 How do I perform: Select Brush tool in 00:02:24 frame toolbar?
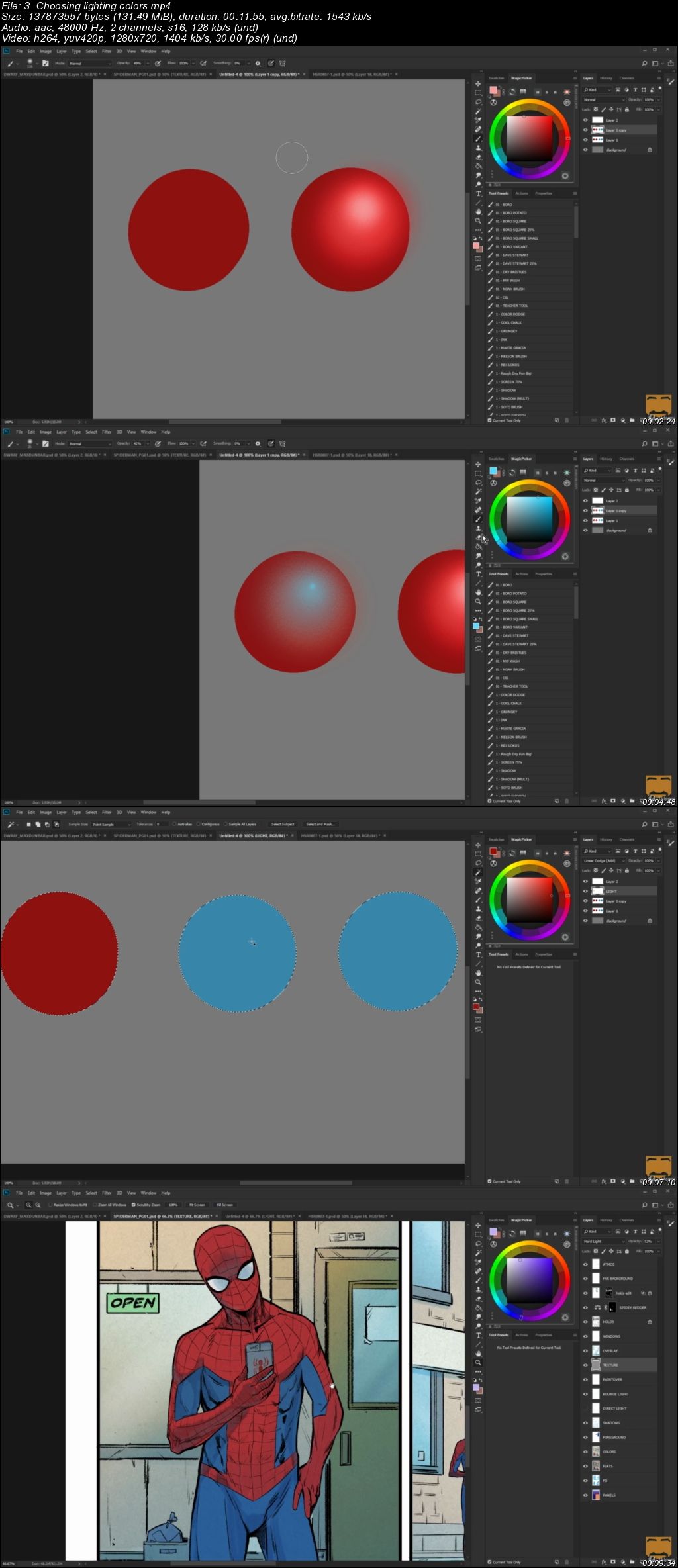click(x=478, y=138)
